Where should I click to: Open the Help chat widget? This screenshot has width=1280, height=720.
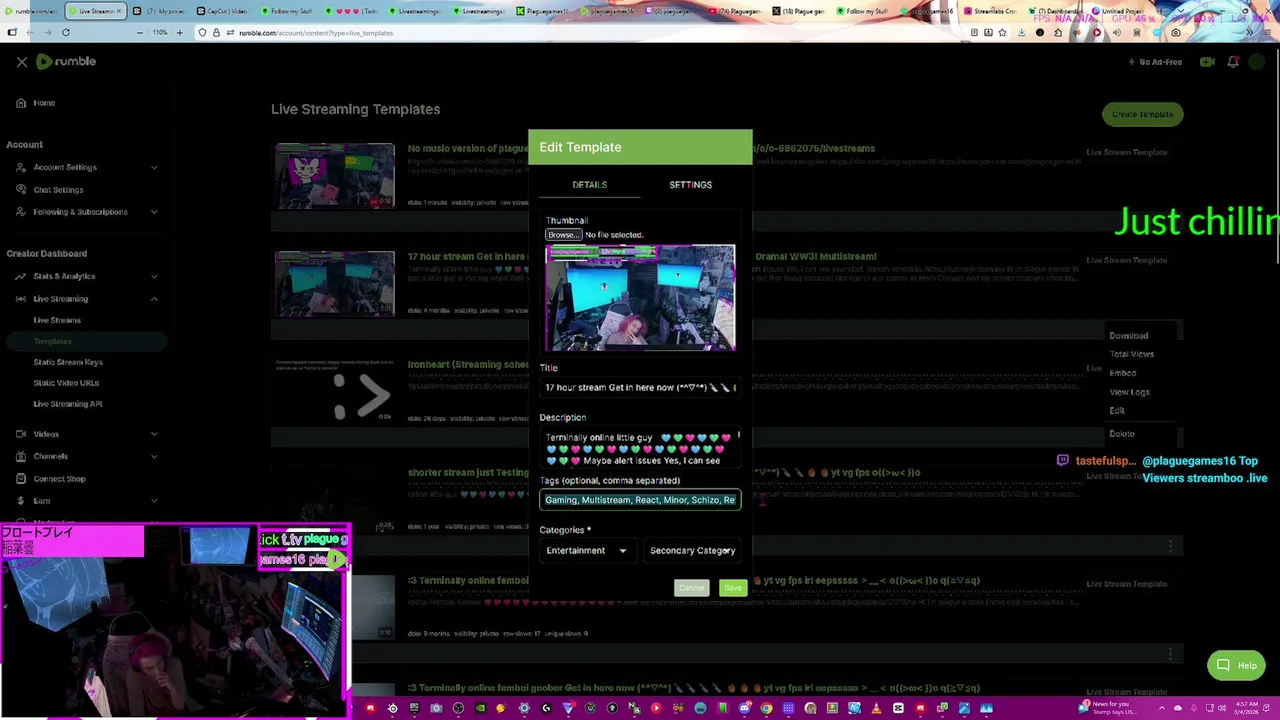click(1236, 666)
